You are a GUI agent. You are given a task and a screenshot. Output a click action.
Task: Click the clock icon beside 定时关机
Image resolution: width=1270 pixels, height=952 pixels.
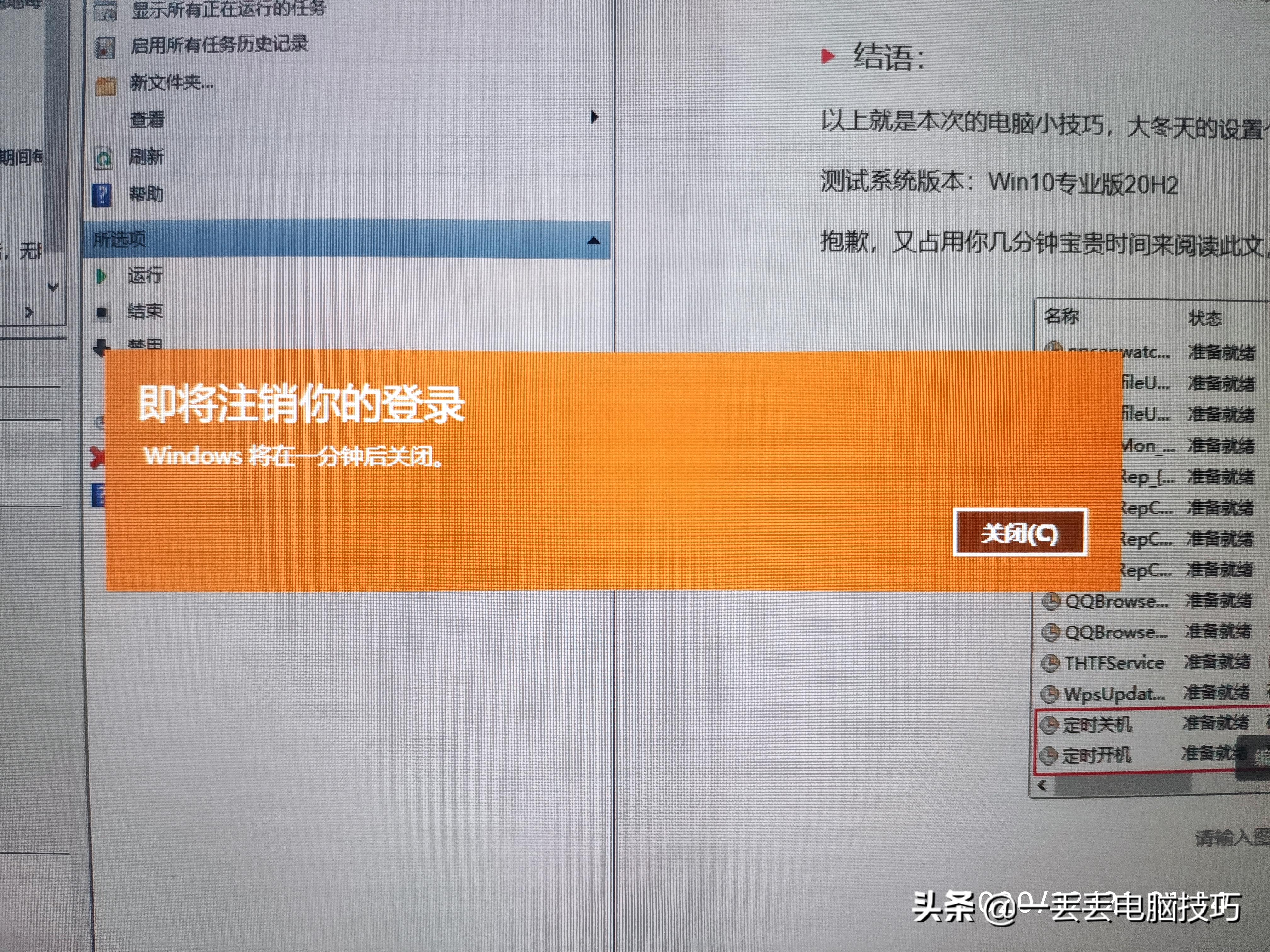pyautogui.click(x=1049, y=725)
